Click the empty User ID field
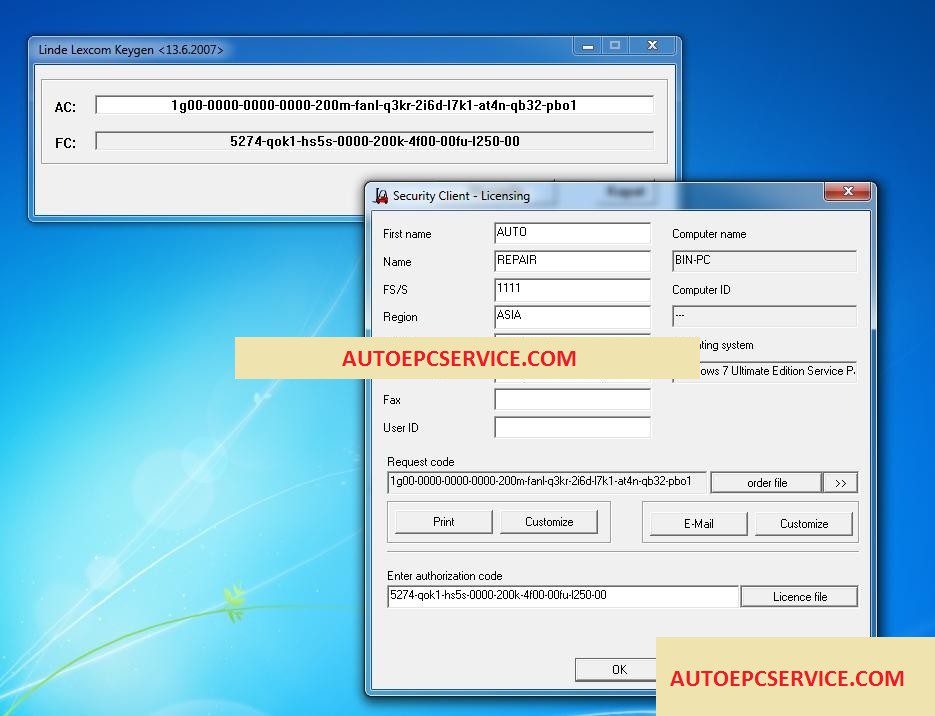 tap(572, 427)
